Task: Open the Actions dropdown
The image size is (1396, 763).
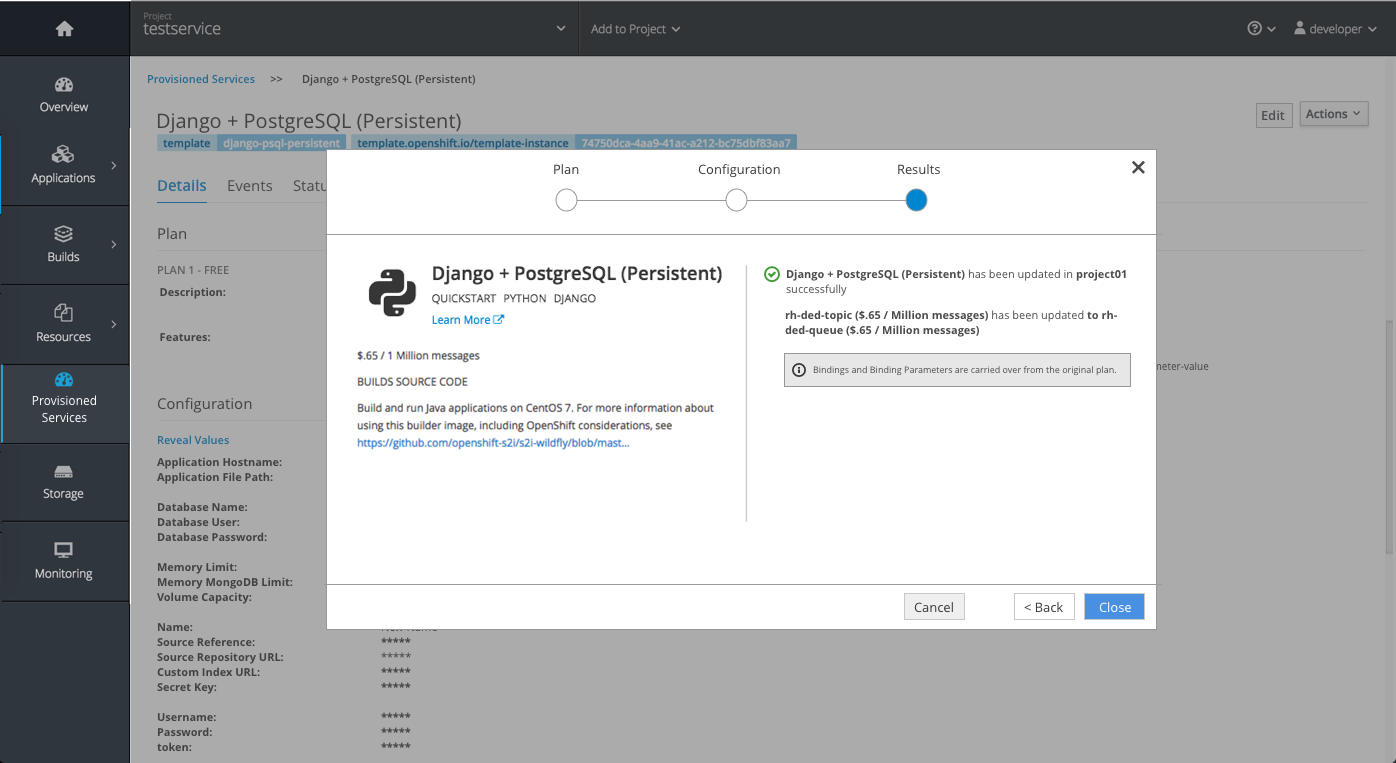Action: coord(1334,114)
